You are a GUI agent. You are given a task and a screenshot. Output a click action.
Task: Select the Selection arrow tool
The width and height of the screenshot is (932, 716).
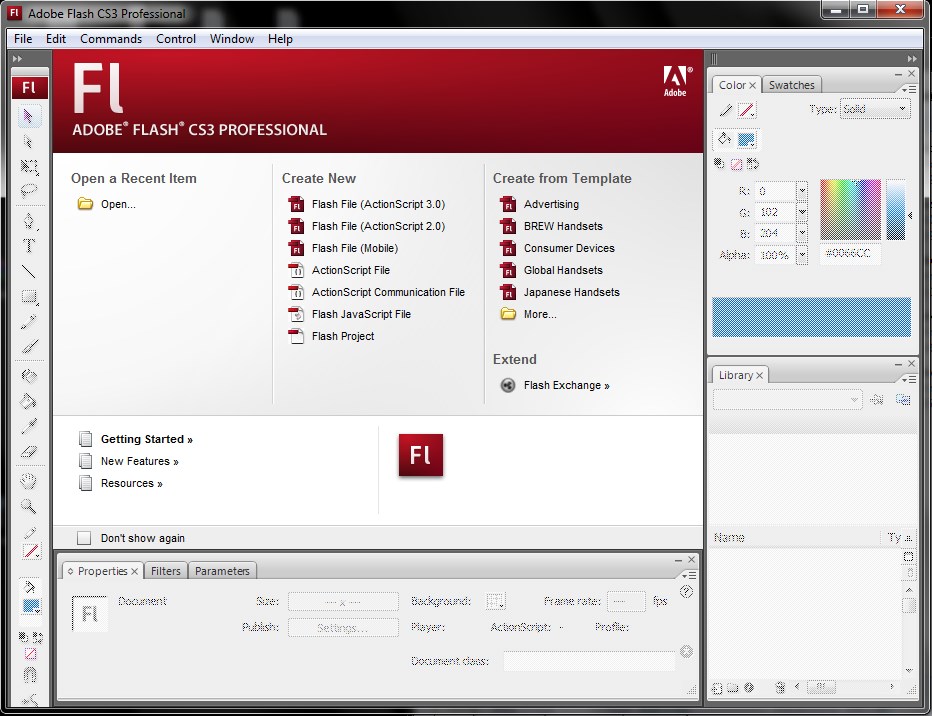29,116
